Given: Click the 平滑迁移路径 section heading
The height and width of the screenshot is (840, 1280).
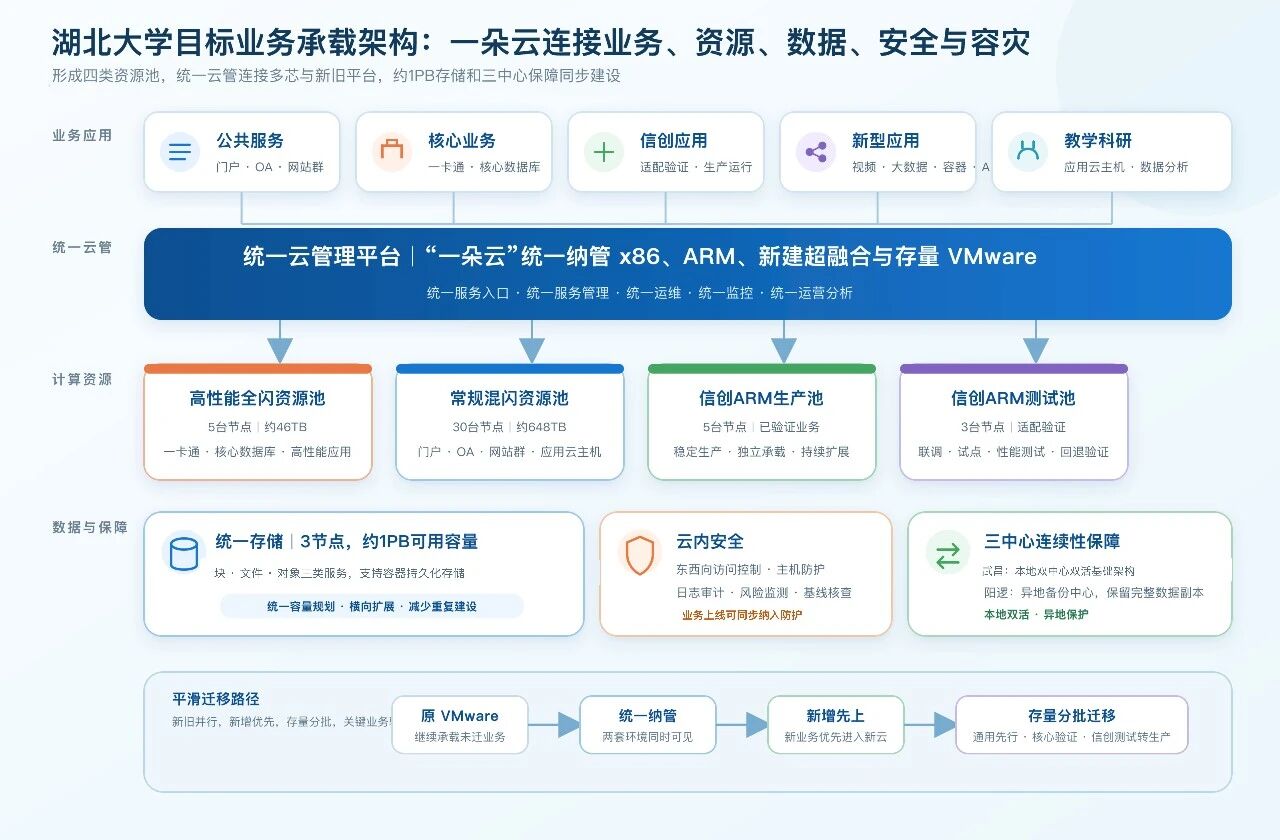Looking at the screenshot, I should (216, 699).
